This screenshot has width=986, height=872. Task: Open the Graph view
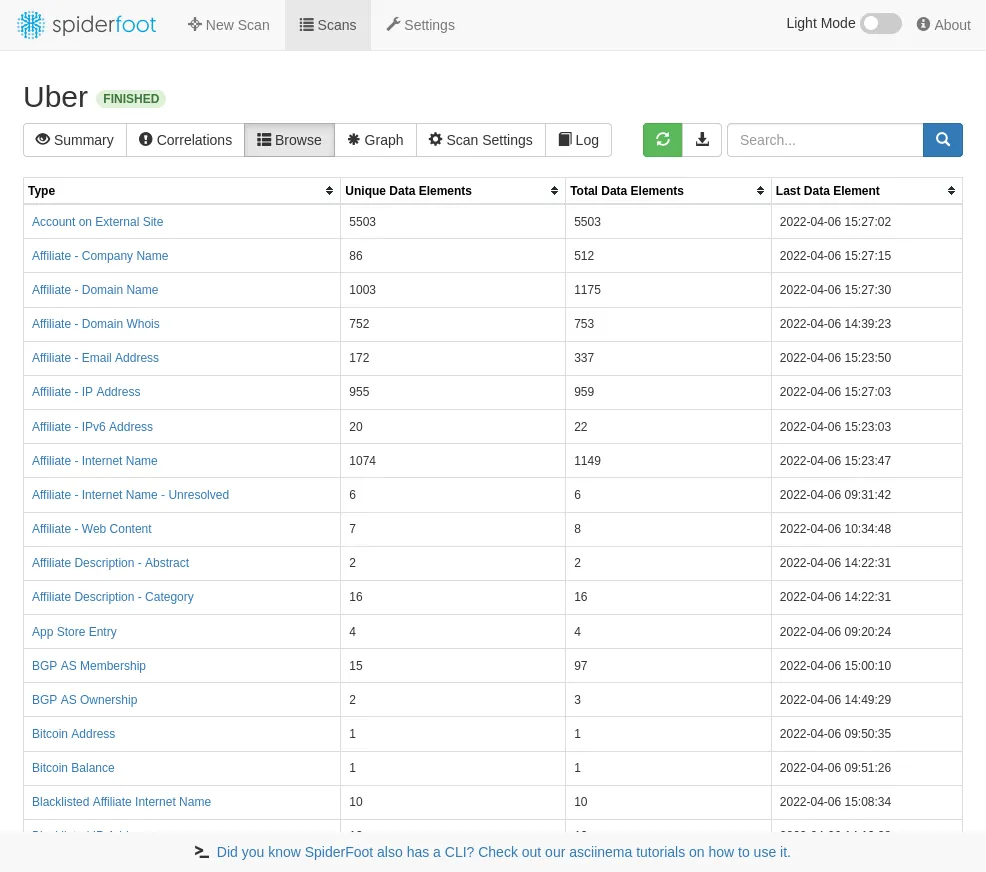click(375, 140)
